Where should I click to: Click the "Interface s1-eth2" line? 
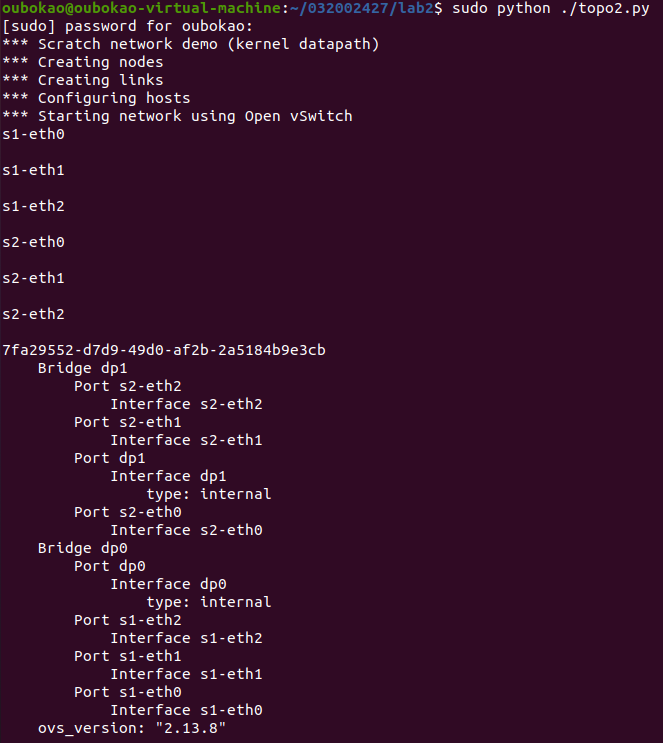pos(186,638)
